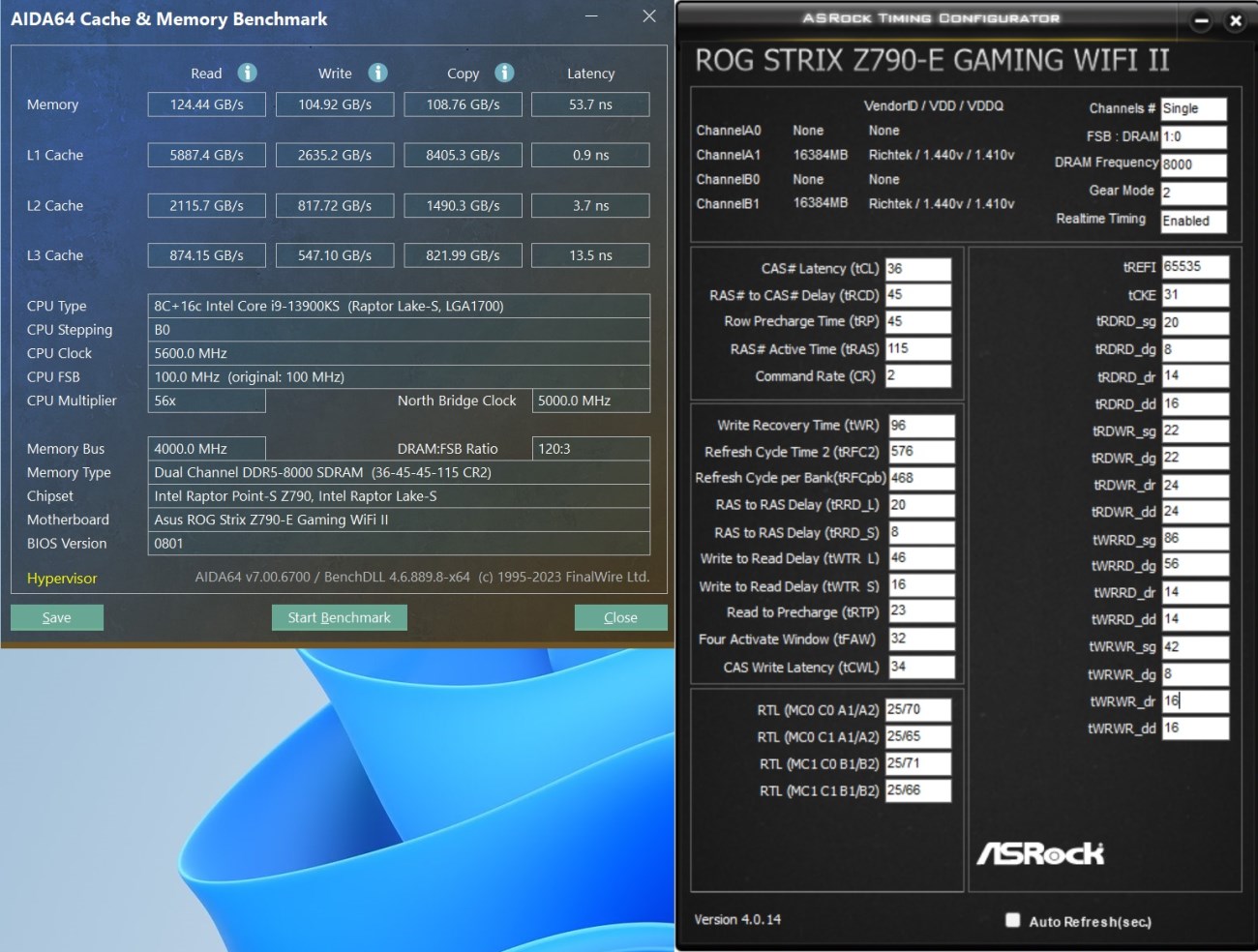Click the tWRRD_dd value field
Image resolution: width=1258 pixels, height=952 pixels.
click(1195, 619)
